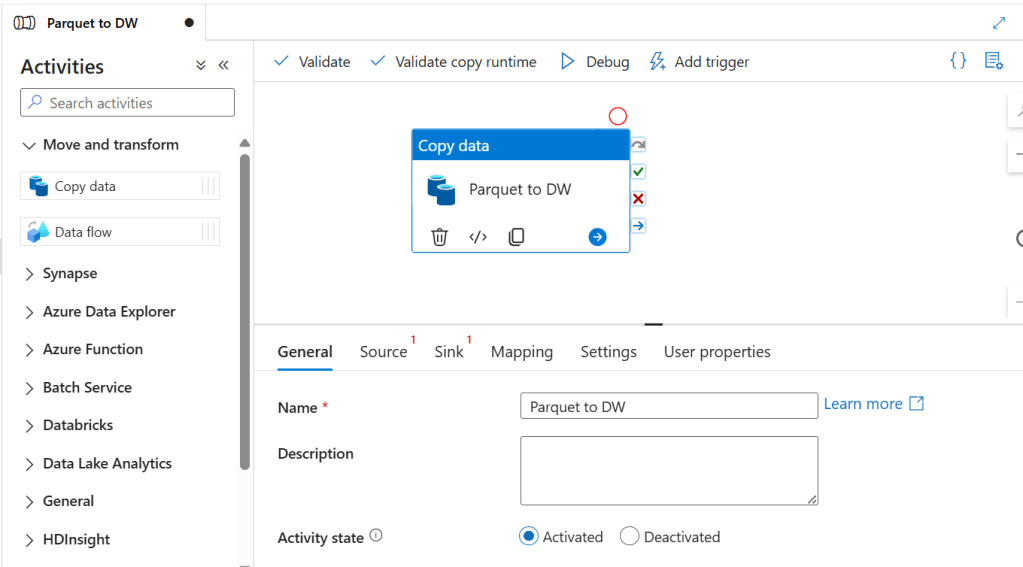Click the Activities list vertical scrollbar
This screenshot has height=567, width=1023.
click(245, 310)
